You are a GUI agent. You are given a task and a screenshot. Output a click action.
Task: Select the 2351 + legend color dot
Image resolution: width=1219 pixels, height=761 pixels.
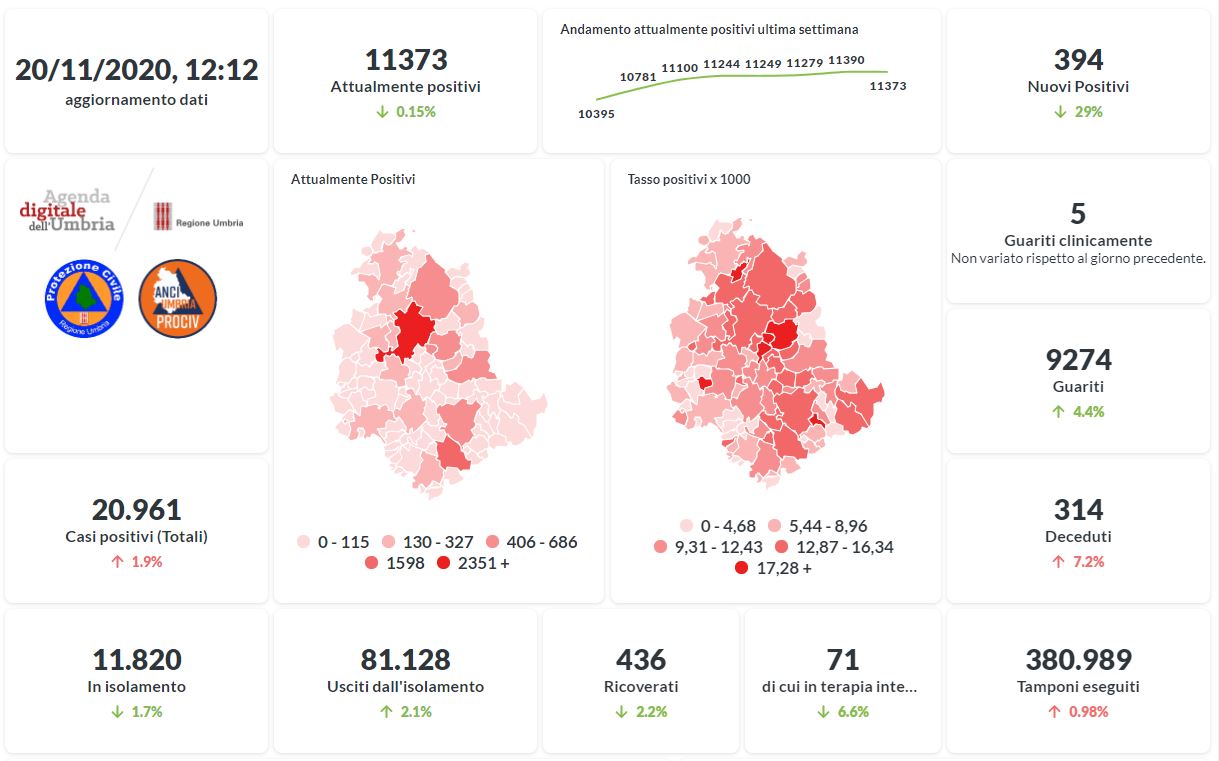[443, 563]
